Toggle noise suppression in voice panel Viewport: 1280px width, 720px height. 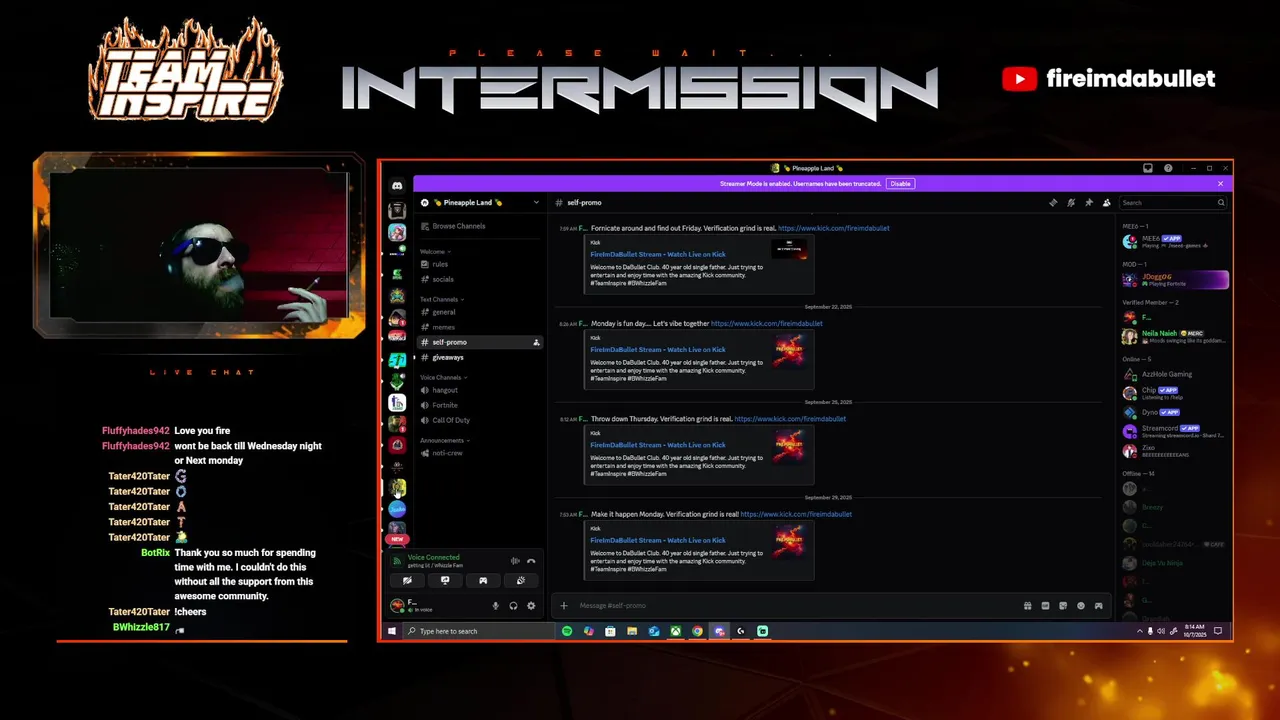point(515,561)
